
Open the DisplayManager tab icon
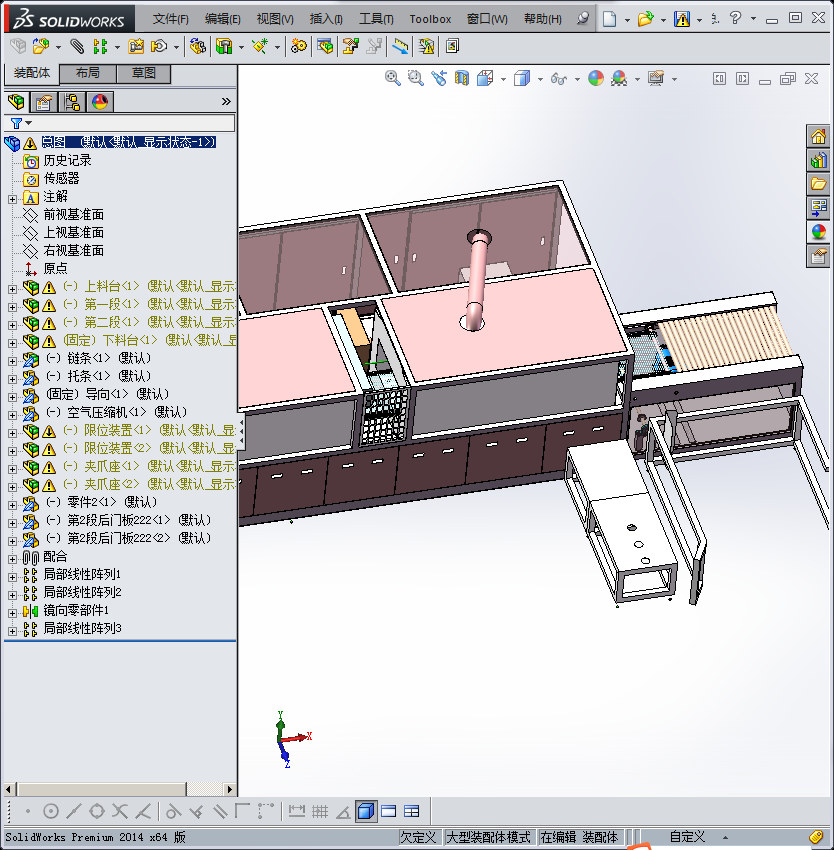click(100, 101)
